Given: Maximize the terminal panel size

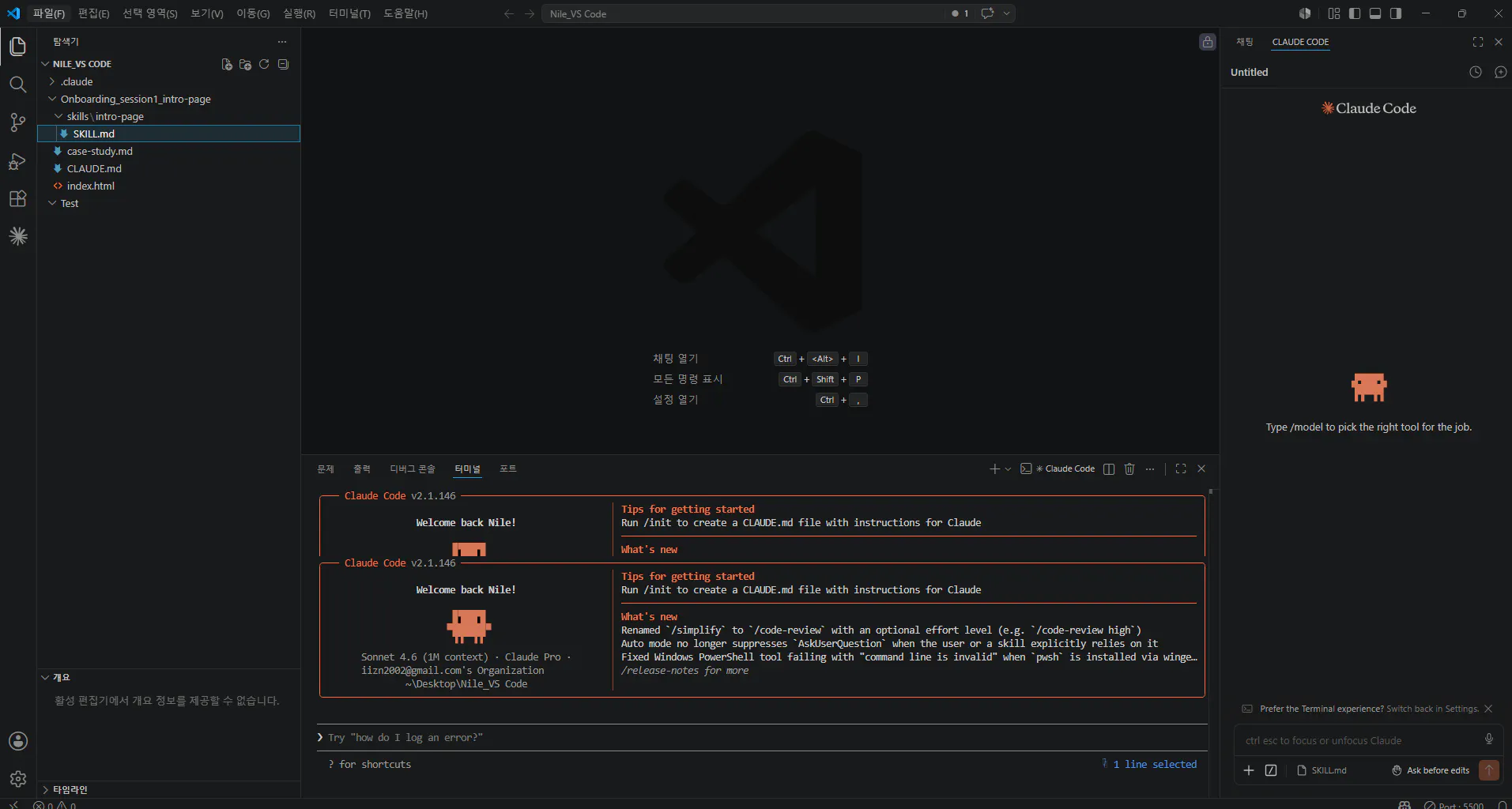Looking at the screenshot, I should point(1181,468).
